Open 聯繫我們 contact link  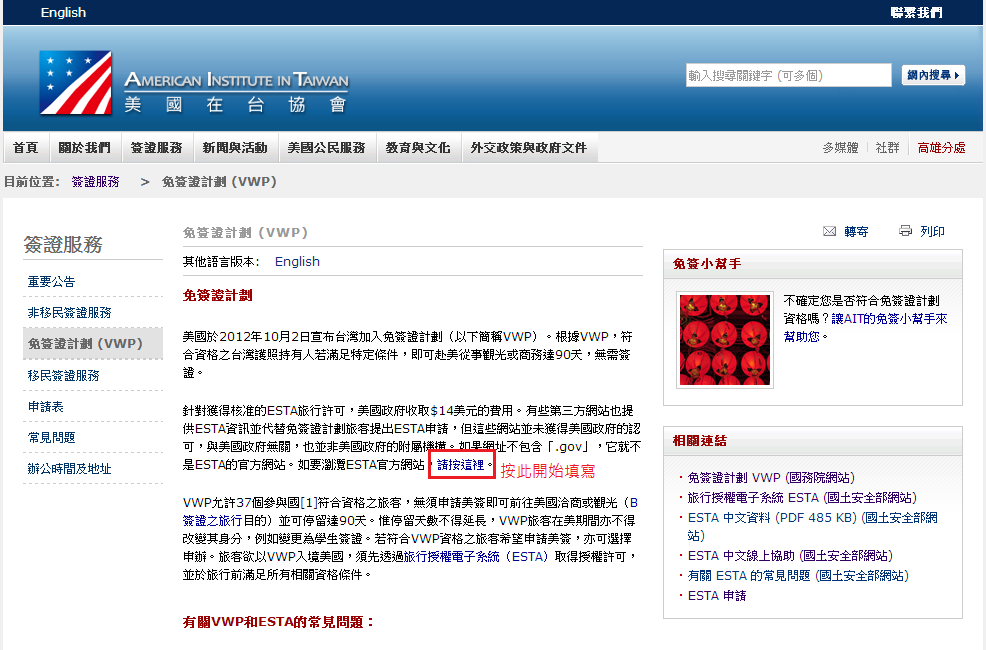tap(916, 13)
